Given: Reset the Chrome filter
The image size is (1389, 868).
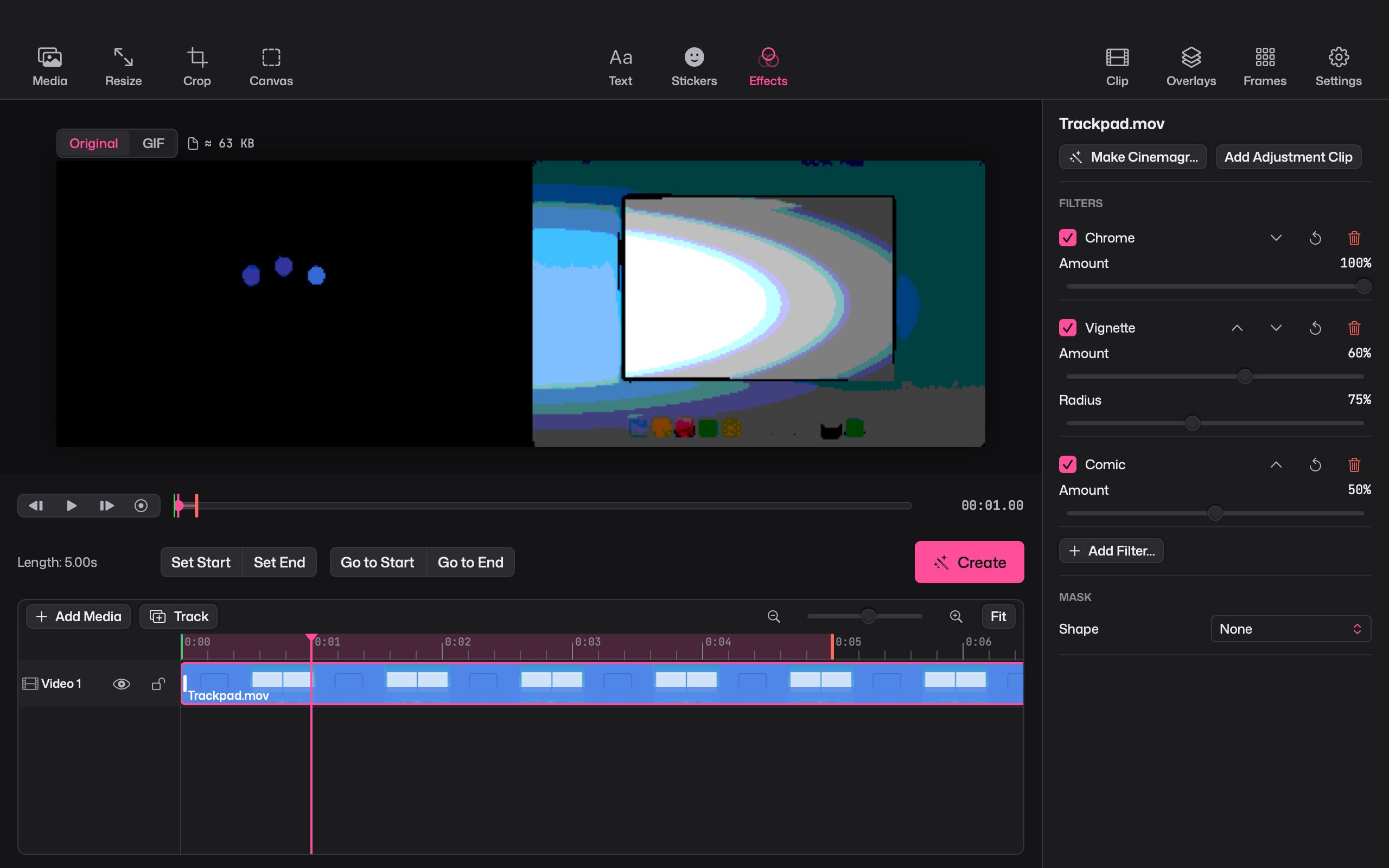Looking at the screenshot, I should 1315,238.
